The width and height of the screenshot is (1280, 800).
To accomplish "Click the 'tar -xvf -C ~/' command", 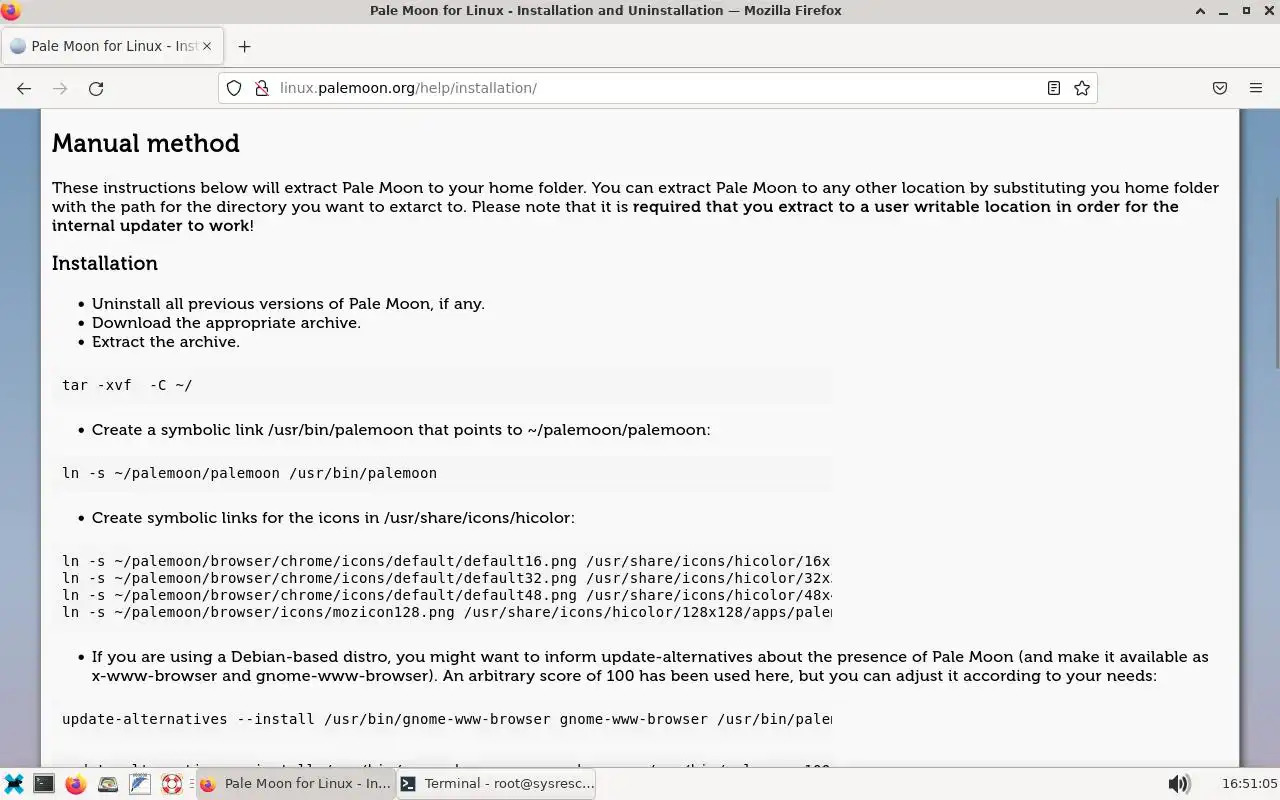I will point(127,385).
